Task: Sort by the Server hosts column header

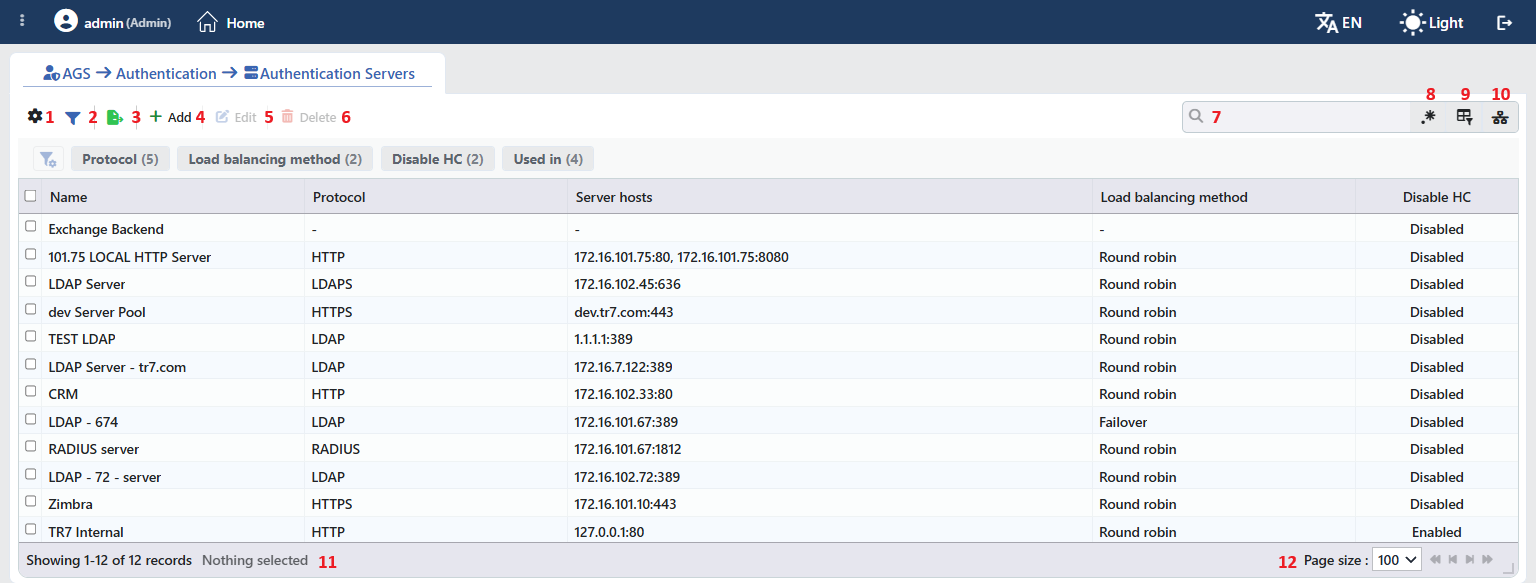Action: 614,197
